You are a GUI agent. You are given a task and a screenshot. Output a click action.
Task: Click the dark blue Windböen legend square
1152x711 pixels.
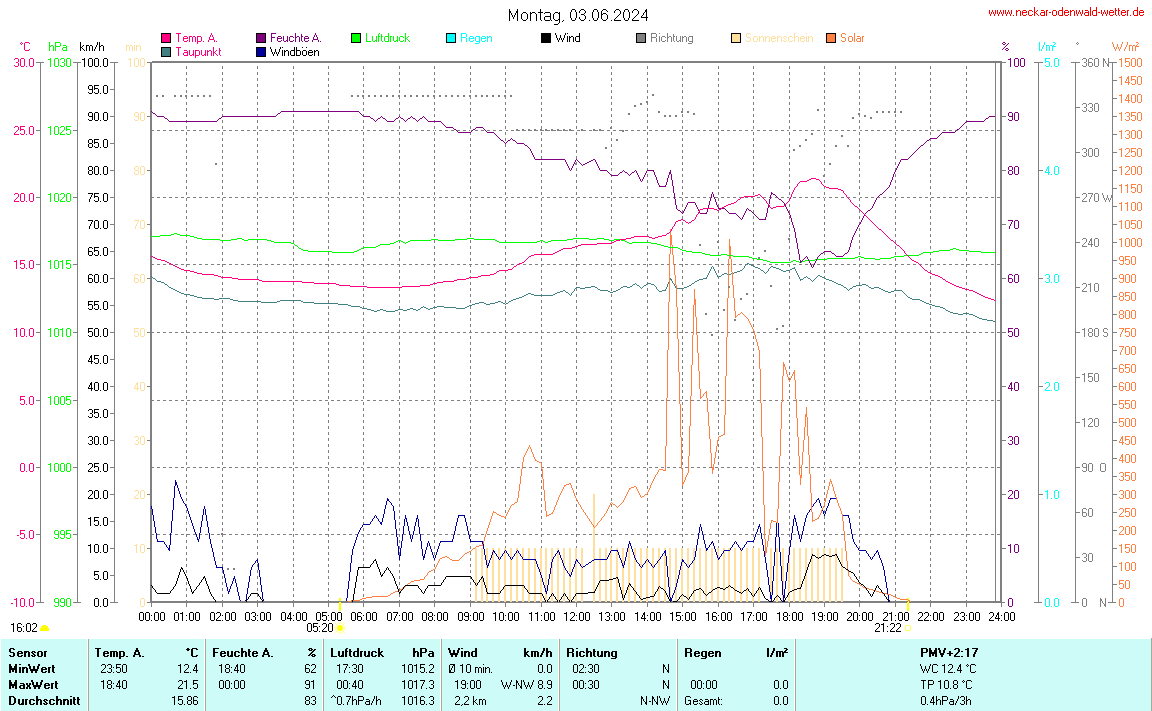[x=261, y=51]
